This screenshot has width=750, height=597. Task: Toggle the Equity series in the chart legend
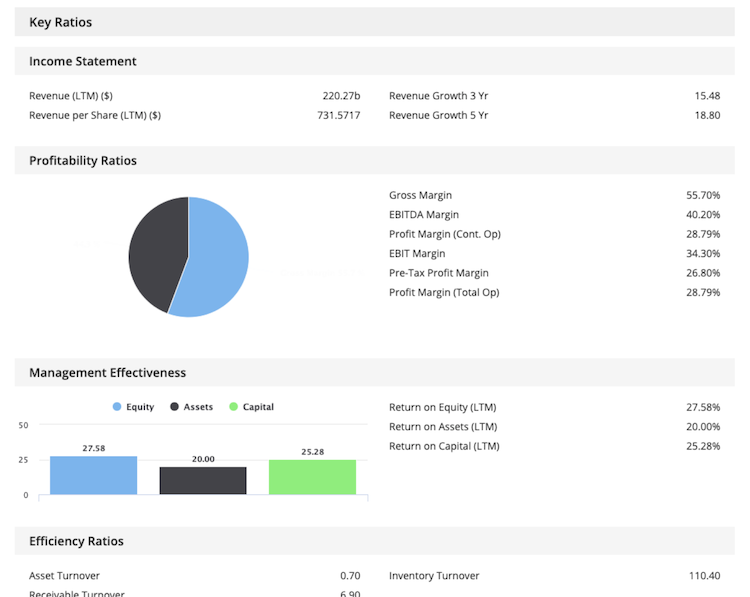click(x=133, y=407)
